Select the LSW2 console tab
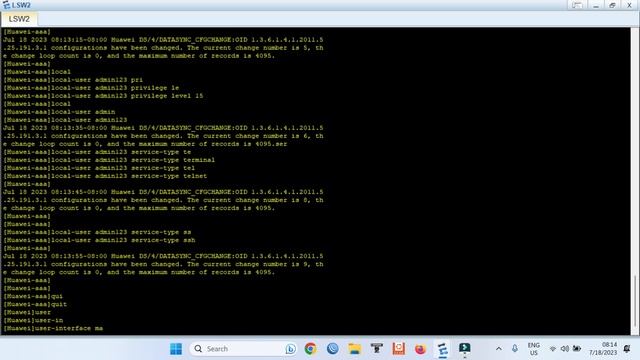The width and height of the screenshot is (640, 360). 19,19
